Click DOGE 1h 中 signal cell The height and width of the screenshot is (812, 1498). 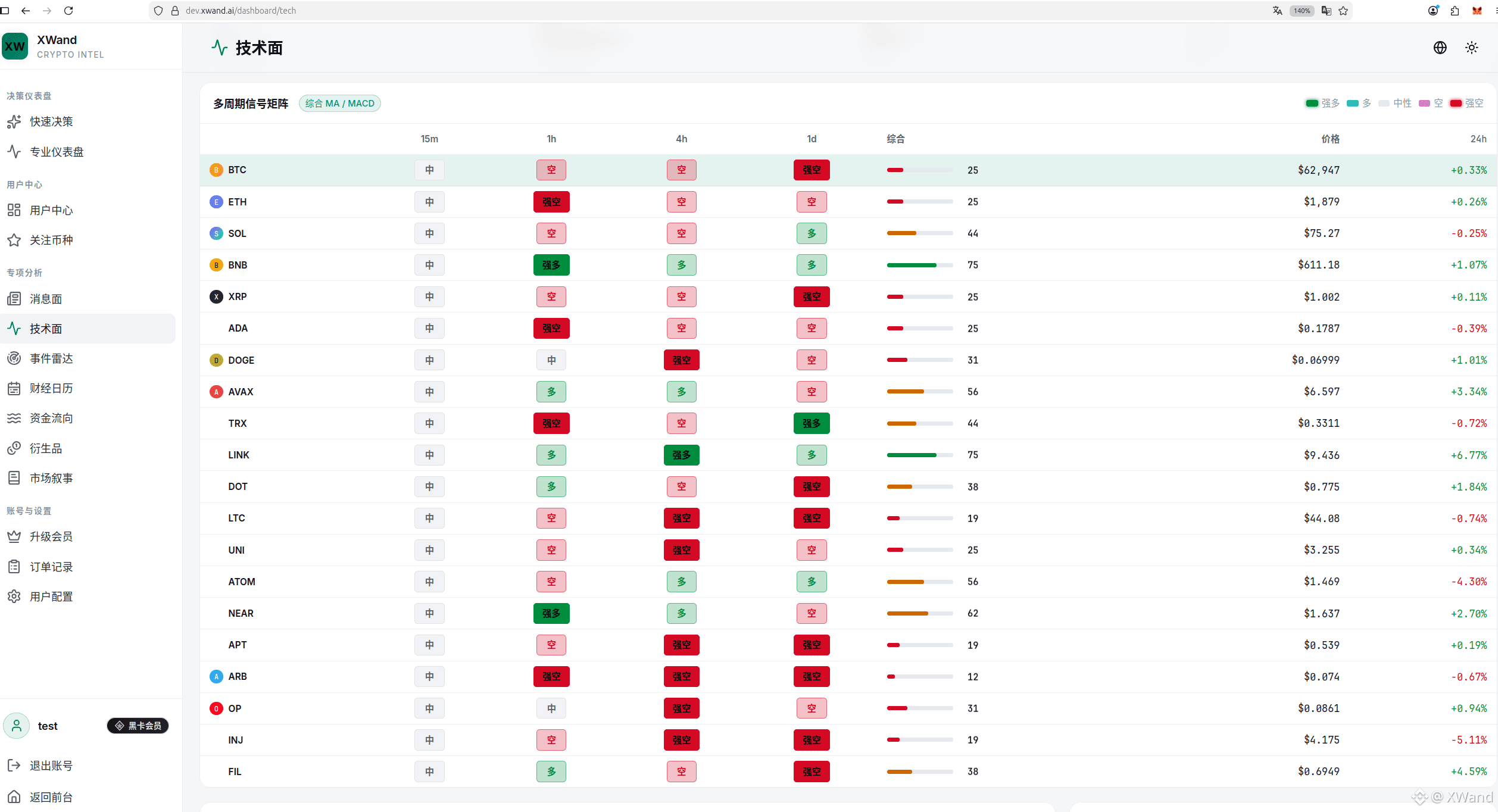[x=551, y=360]
